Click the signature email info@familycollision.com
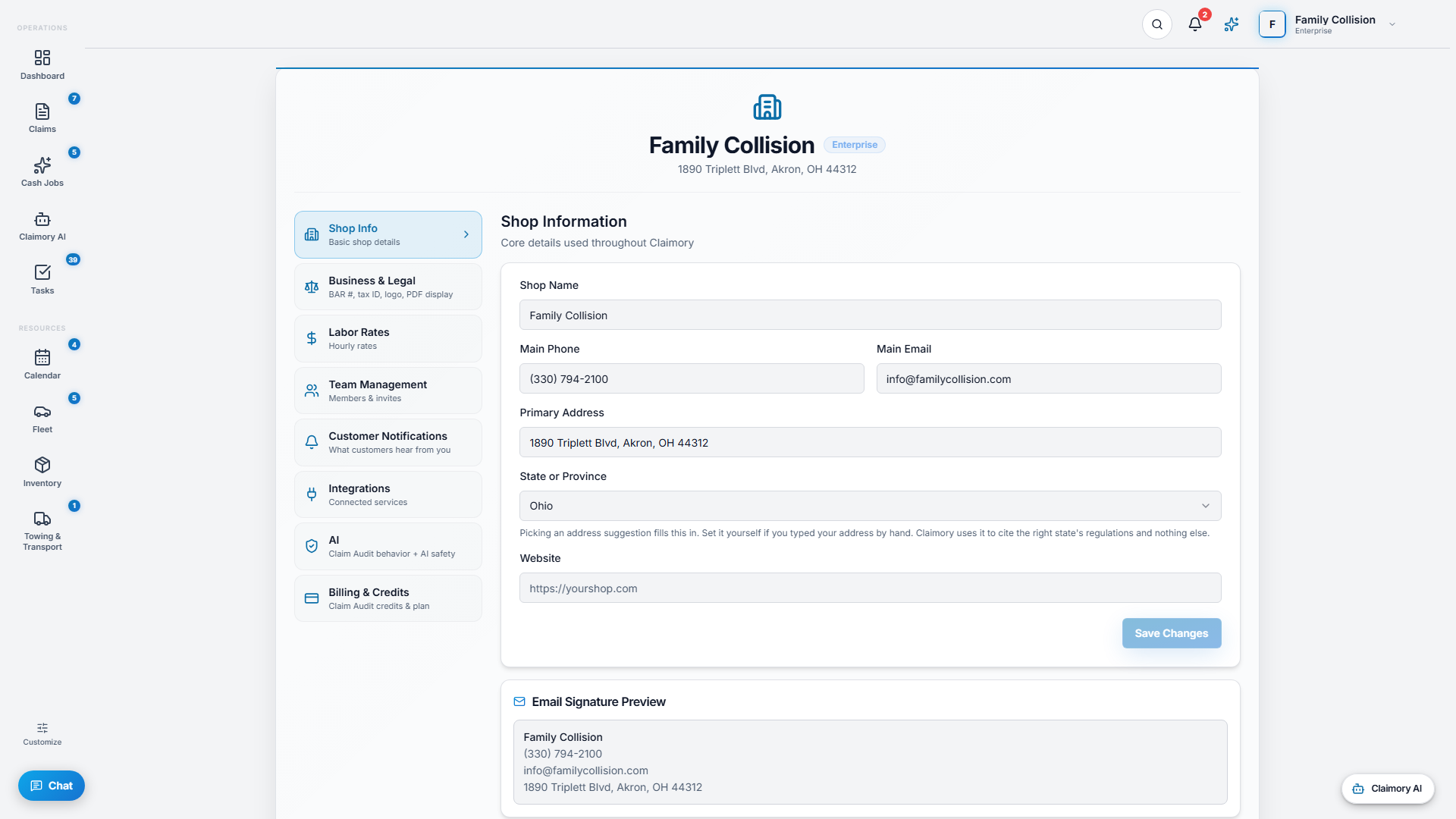 (x=585, y=770)
